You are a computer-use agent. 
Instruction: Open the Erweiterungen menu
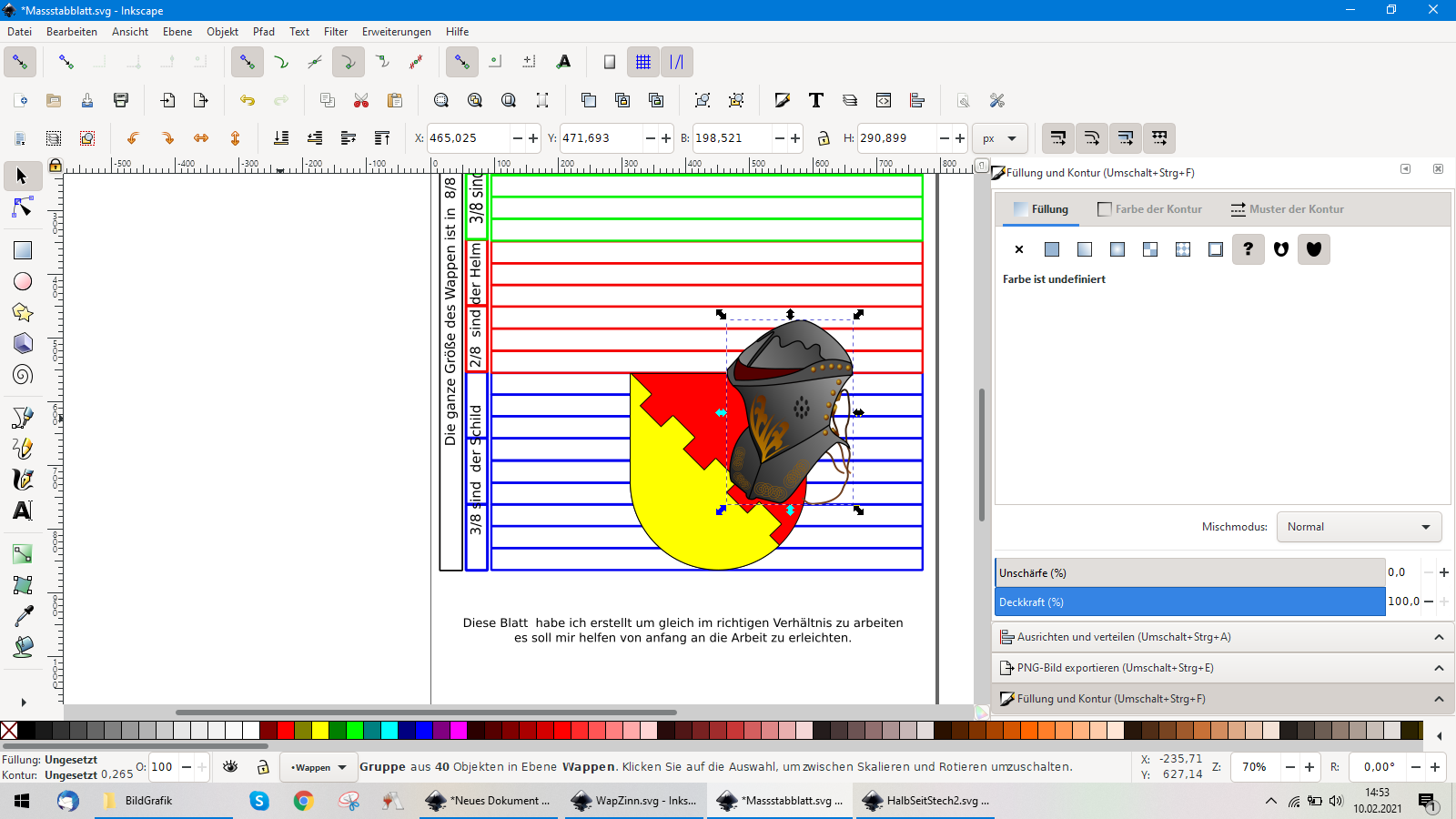pyautogui.click(x=396, y=32)
